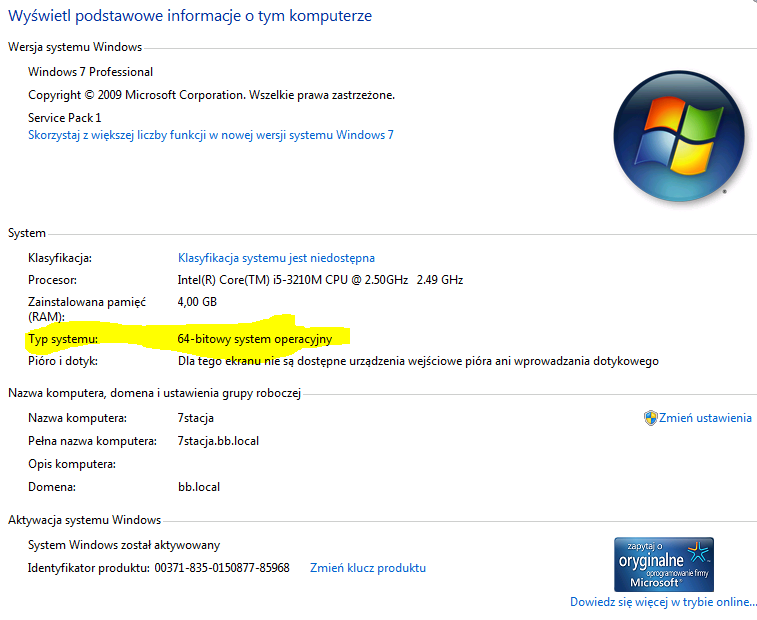This screenshot has width=757, height=620.
Task: Open 'Skorzystaj z większej liczby funkcji' link
Action: click(x=211, y=135)
